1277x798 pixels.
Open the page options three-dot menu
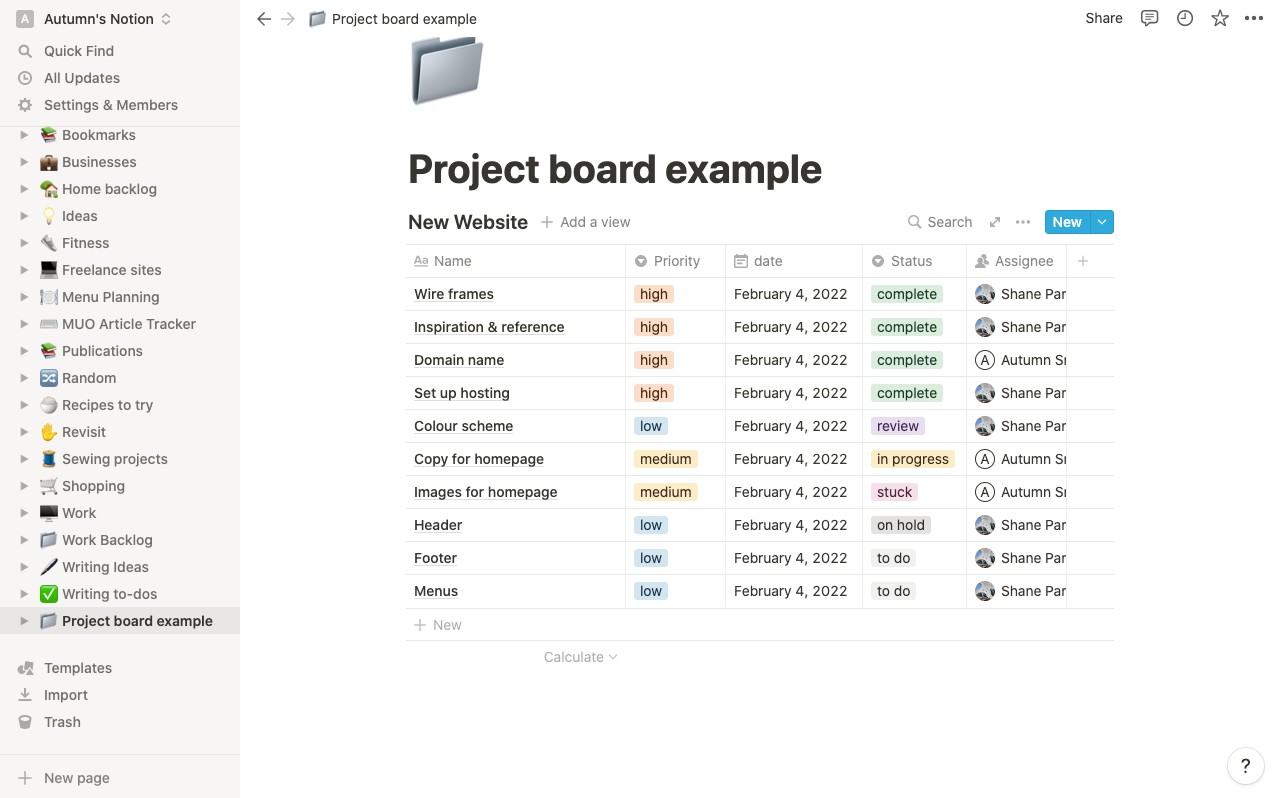pyautogui.click(x=1254, y=18)
